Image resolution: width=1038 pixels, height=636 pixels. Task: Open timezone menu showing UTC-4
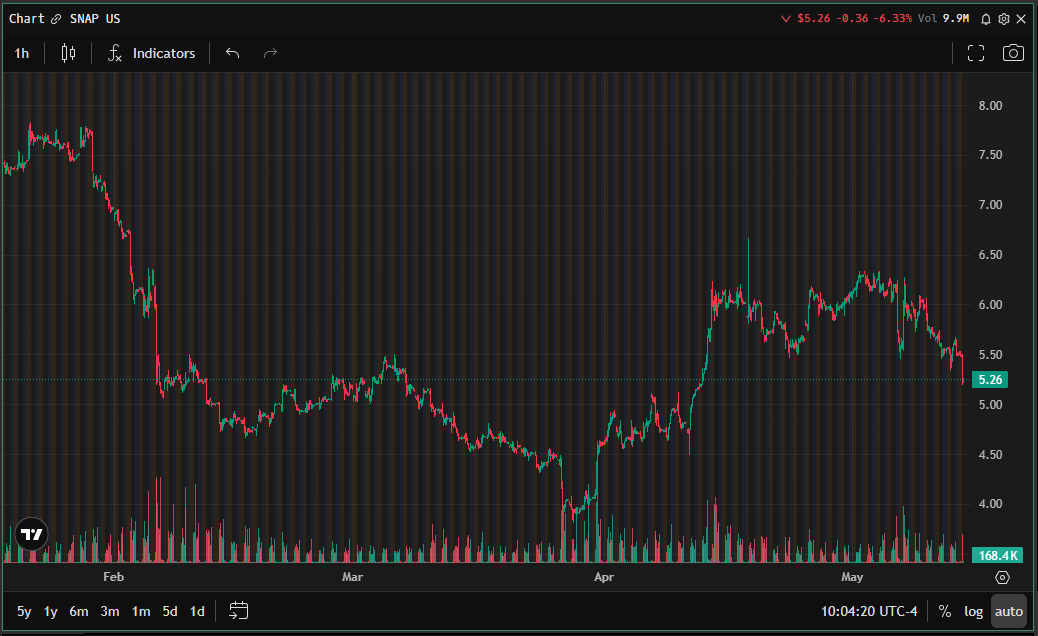pos(869,612)
